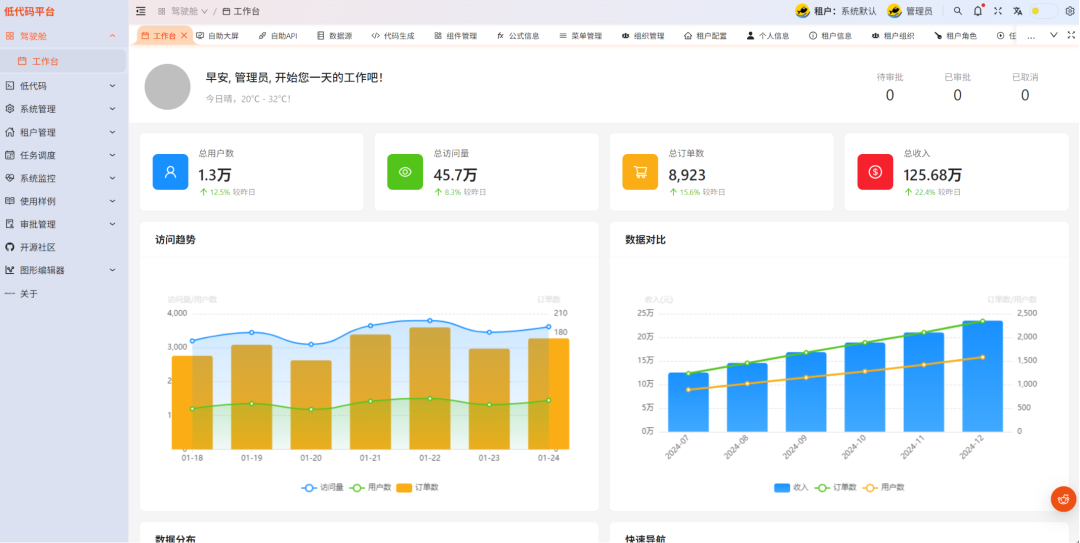Expand the 系统管理 sidebar menu
The image size is (1080, 543).
pyautogui.click(x=63, y=109)
